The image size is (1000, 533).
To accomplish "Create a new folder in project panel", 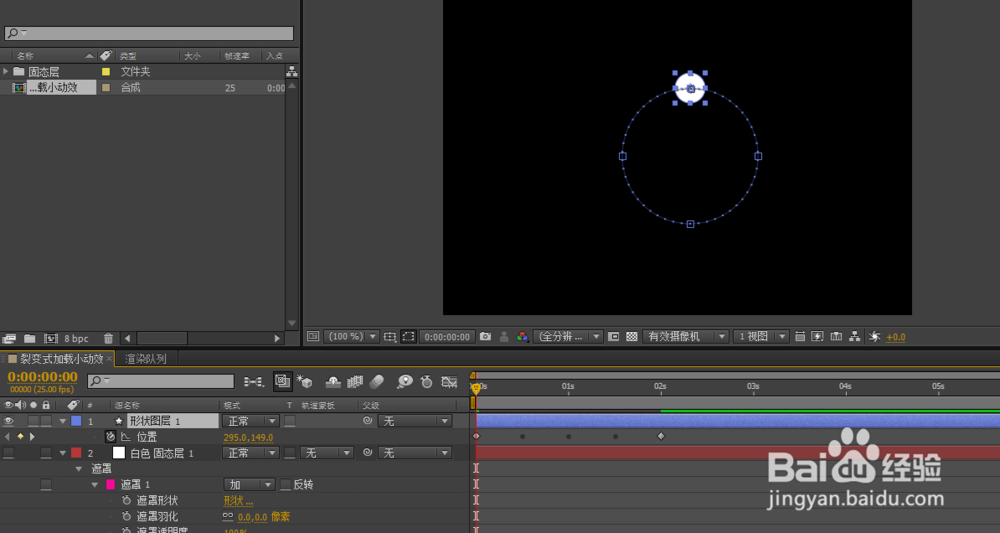I will (30, 338).
